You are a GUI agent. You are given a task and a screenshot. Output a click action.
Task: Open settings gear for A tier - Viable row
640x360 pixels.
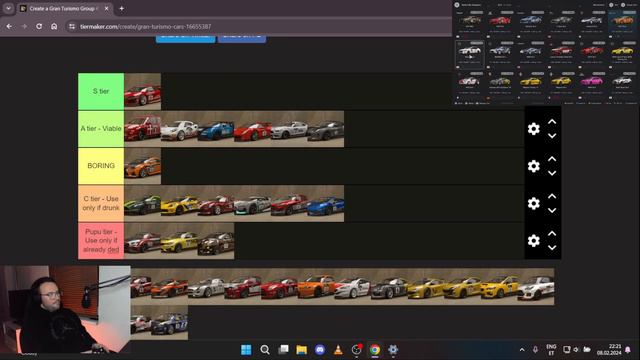pyautogui.click(x=533, y=129)
